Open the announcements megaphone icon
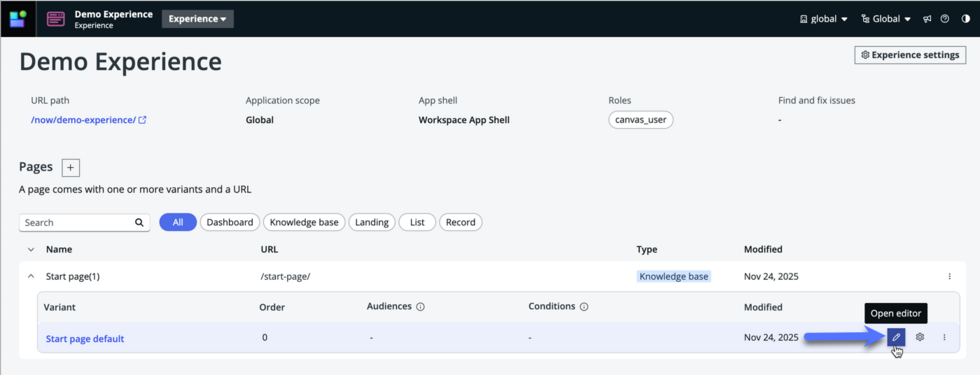The height and width of the screenshot is (375, 980). coord(928,19)
